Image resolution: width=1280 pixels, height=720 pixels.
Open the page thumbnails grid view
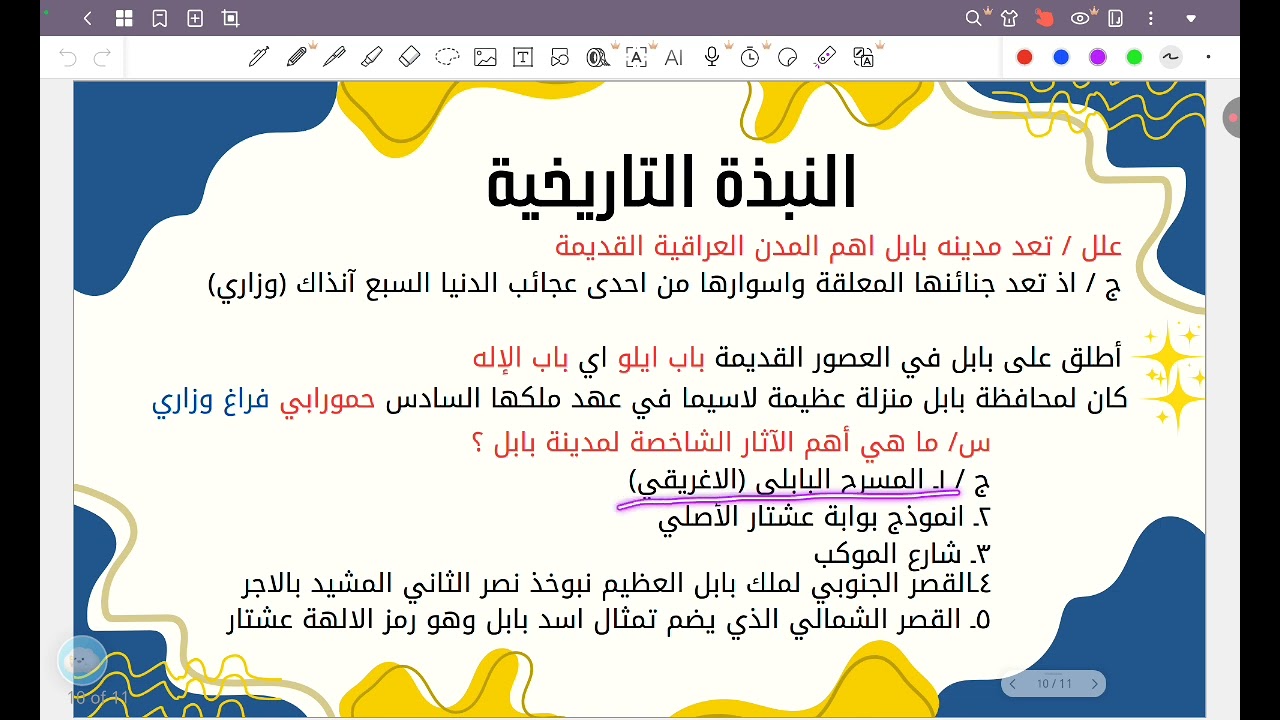[124, 18]
